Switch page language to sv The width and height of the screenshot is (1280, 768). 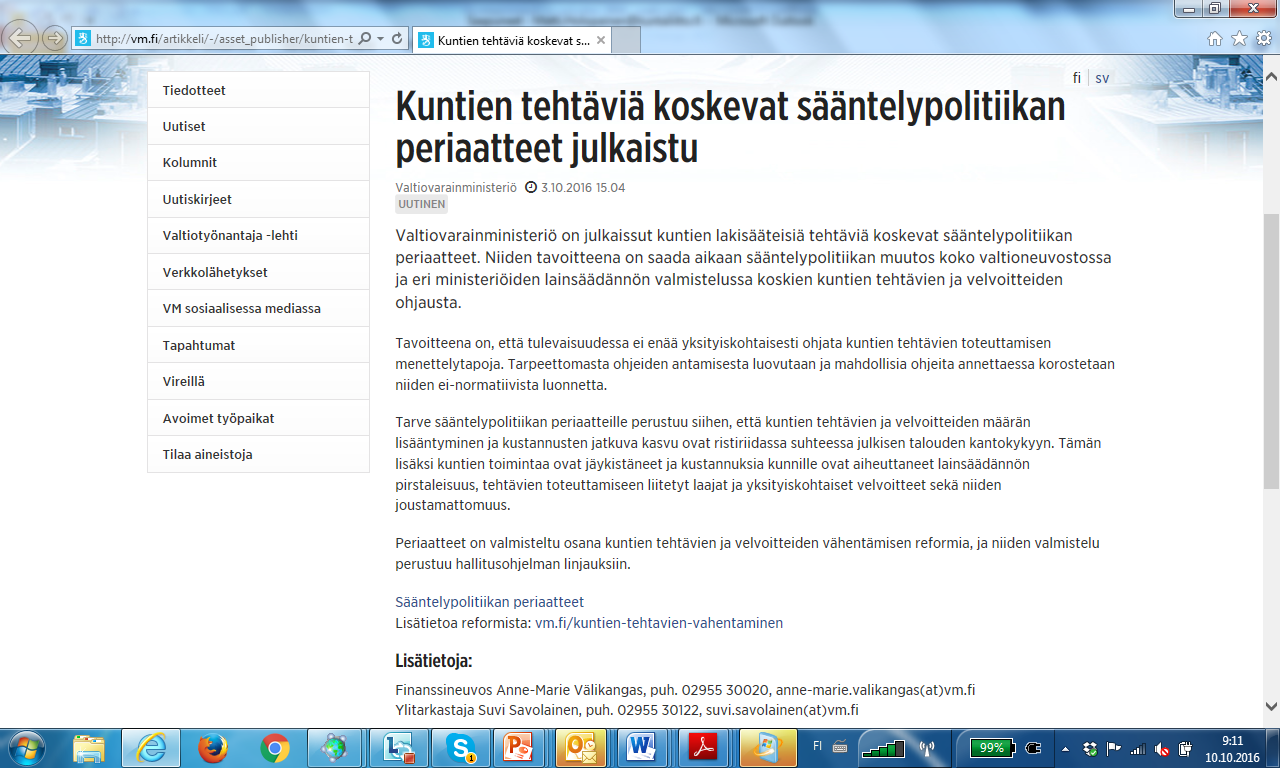[1102, 78]
